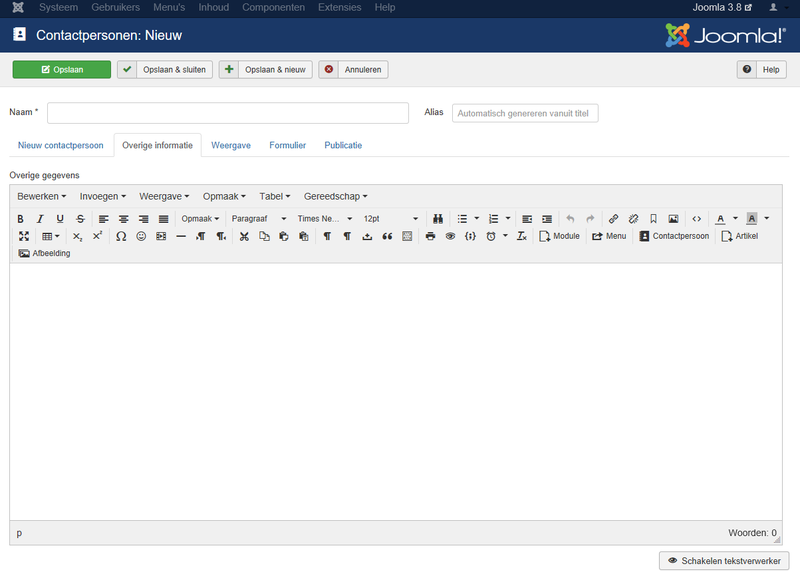The image size is (800, 580).
Task: Apply superscript formatting
Action: coord(97,236)
